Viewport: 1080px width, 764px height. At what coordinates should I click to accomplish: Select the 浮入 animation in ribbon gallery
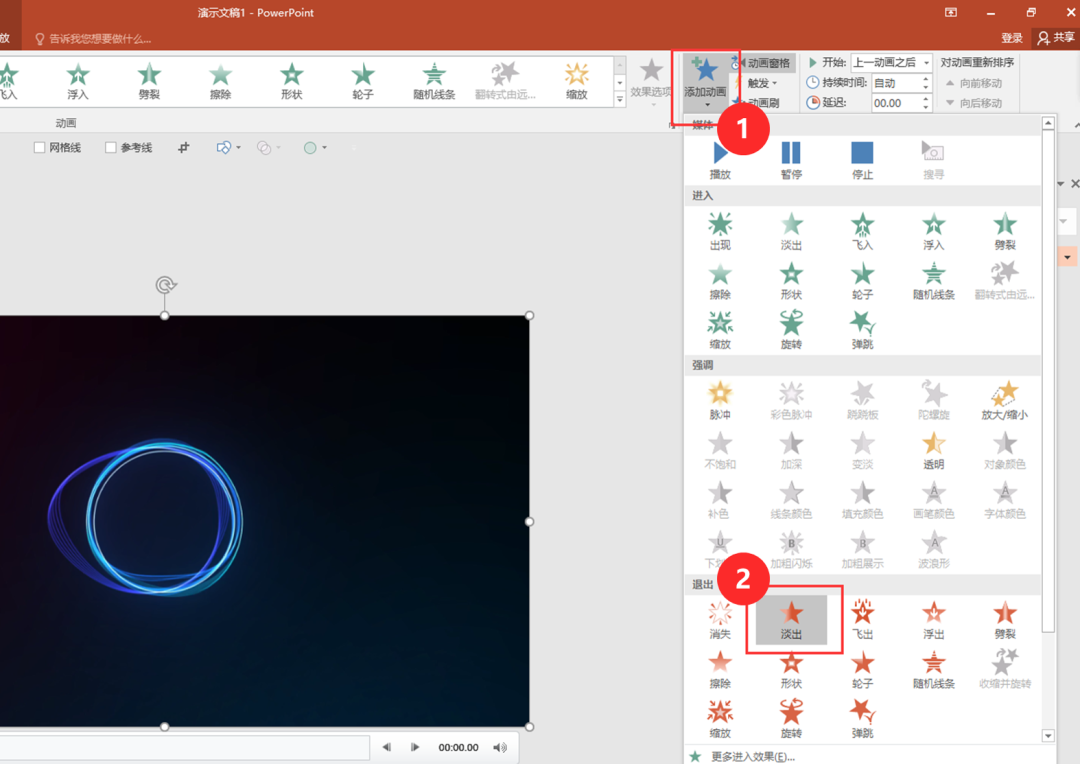pyautogui.click(x=78, y=81)
